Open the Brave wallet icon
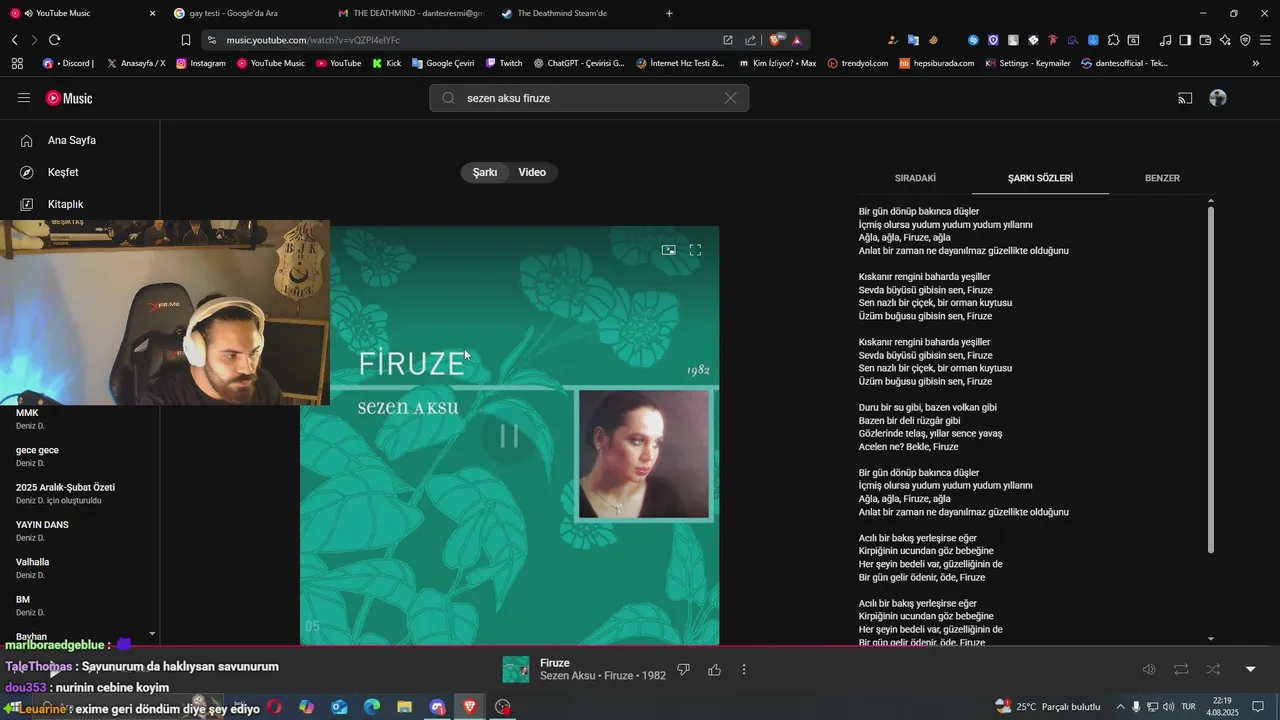 (1205, 40)
